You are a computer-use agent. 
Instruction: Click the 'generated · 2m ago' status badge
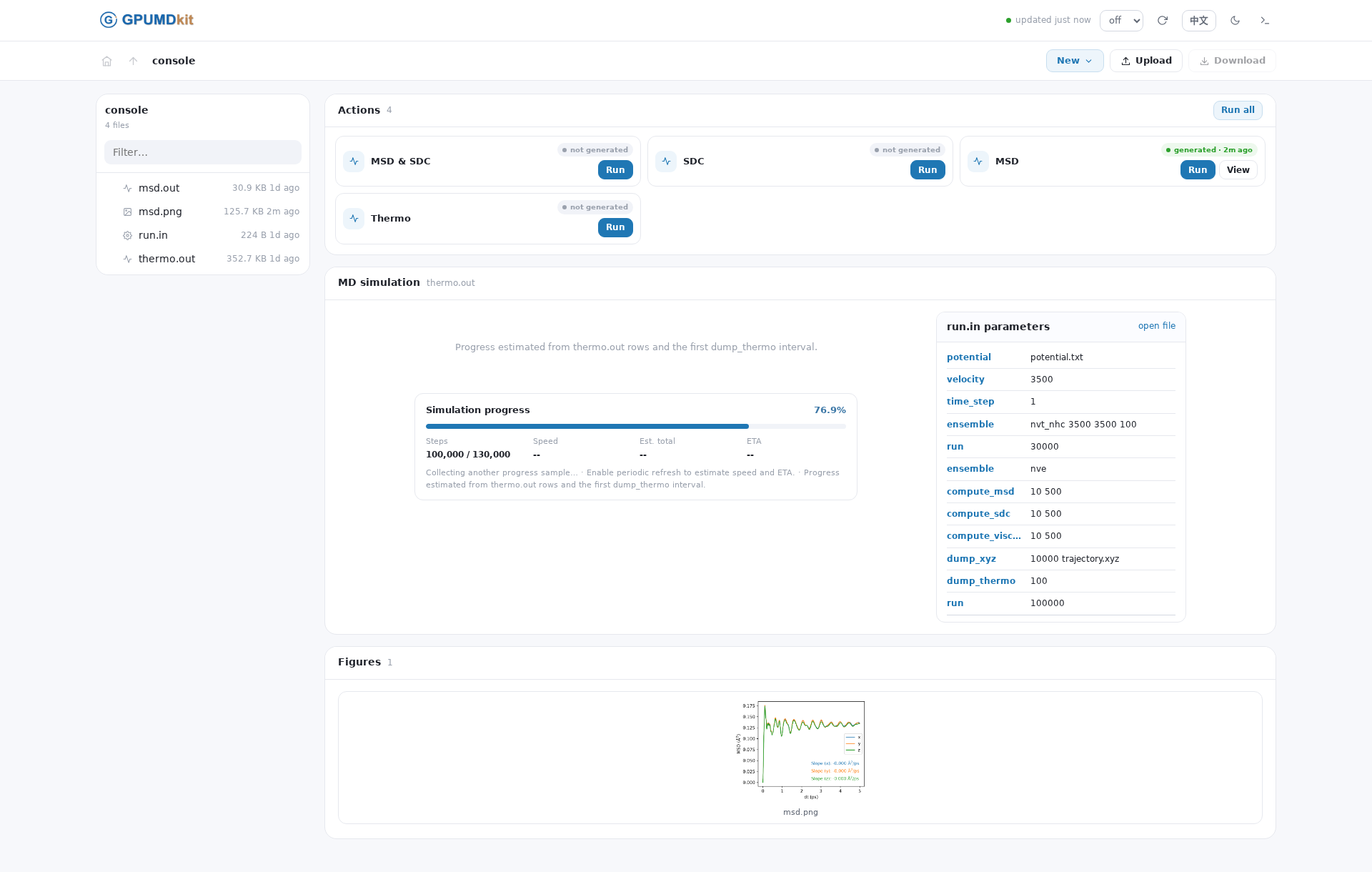pos(1209,150)
